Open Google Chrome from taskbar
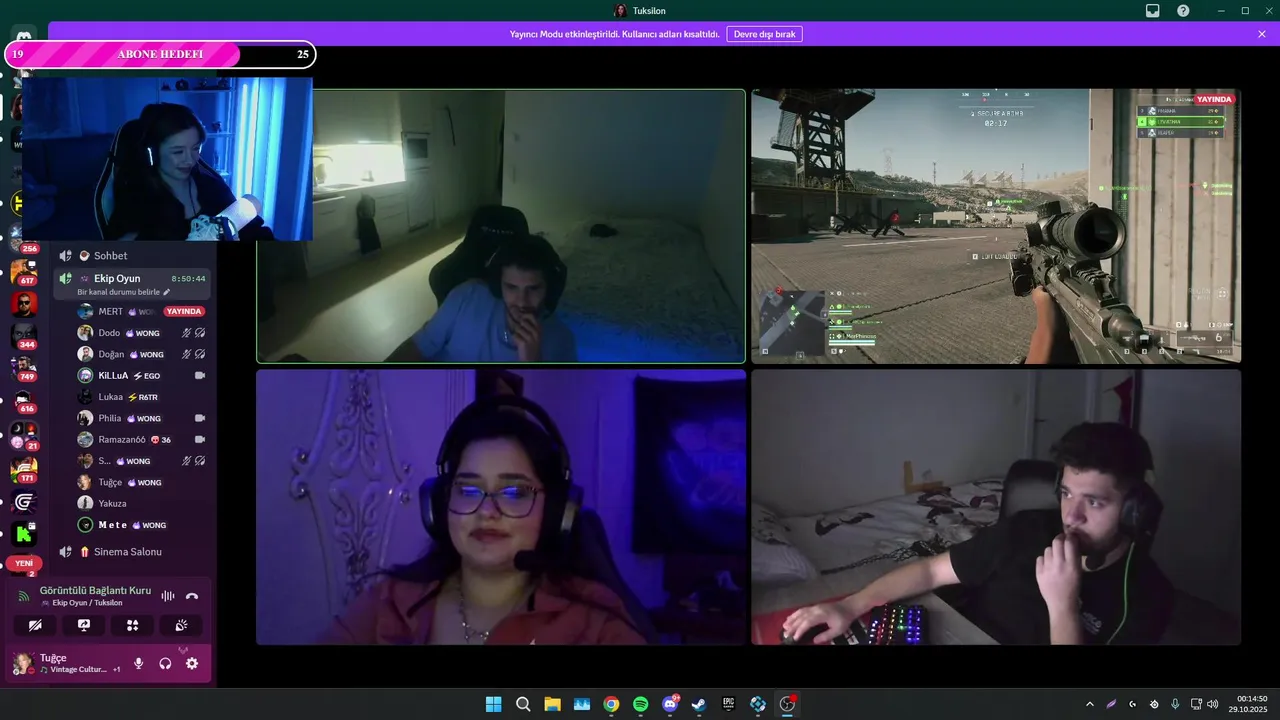The height and width of the screenshot is (720, 1280). coord(611,704)
